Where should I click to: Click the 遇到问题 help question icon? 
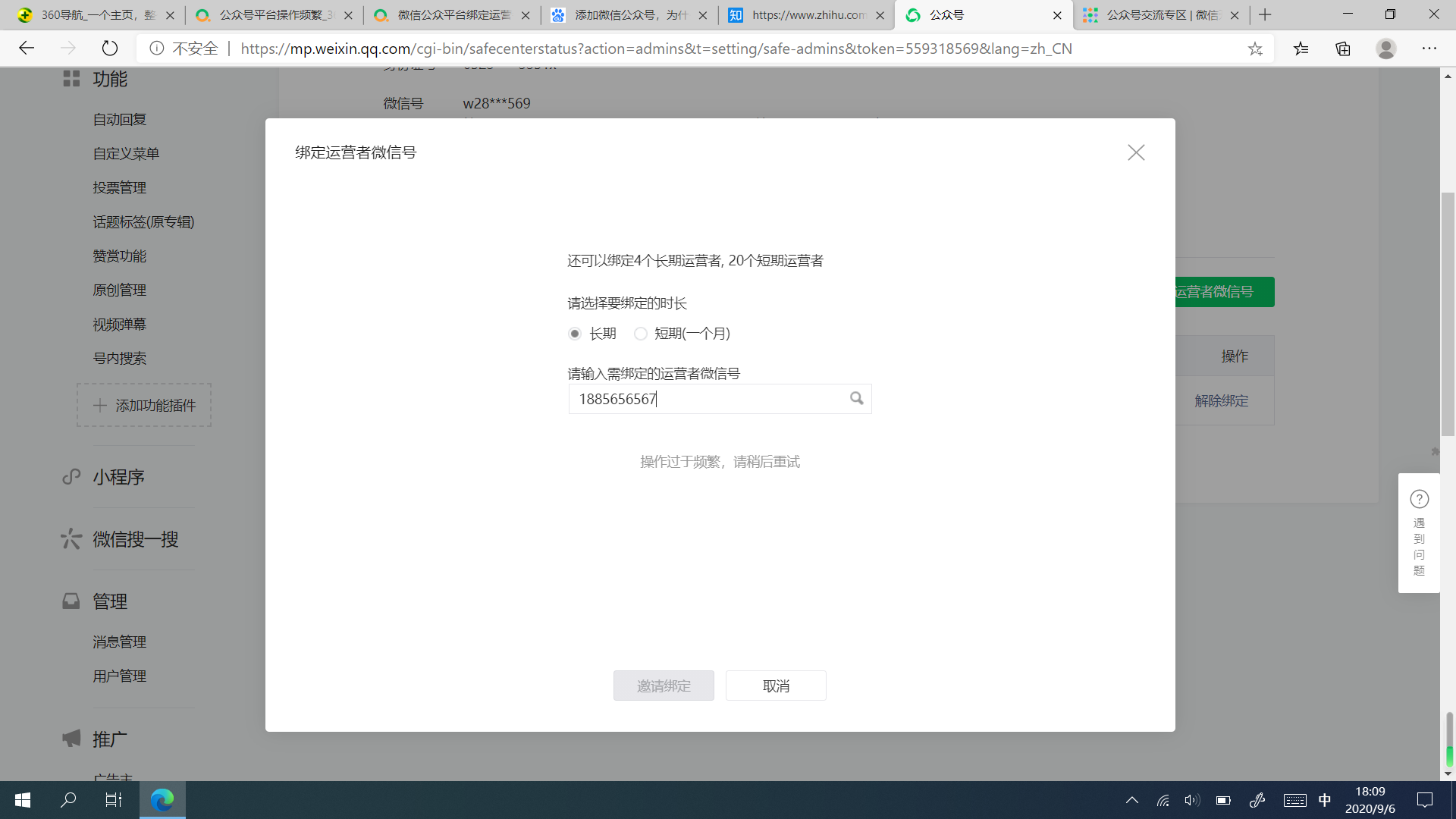click(x=1419, y=499)
